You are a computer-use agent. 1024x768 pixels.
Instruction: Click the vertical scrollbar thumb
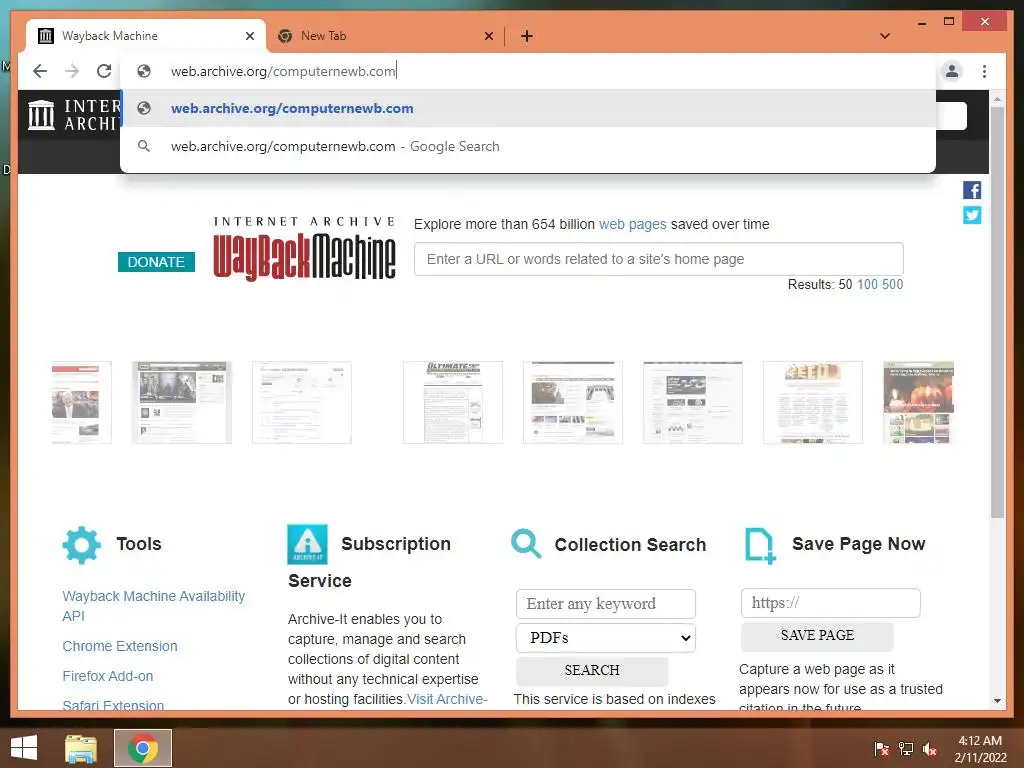(x=997, y=312)
